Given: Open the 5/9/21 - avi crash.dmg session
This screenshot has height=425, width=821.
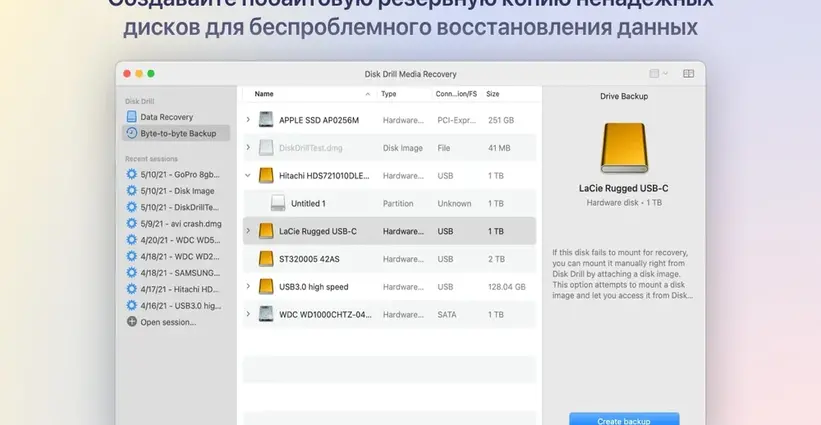Looking at the screenshot, I should click(181, 223).
